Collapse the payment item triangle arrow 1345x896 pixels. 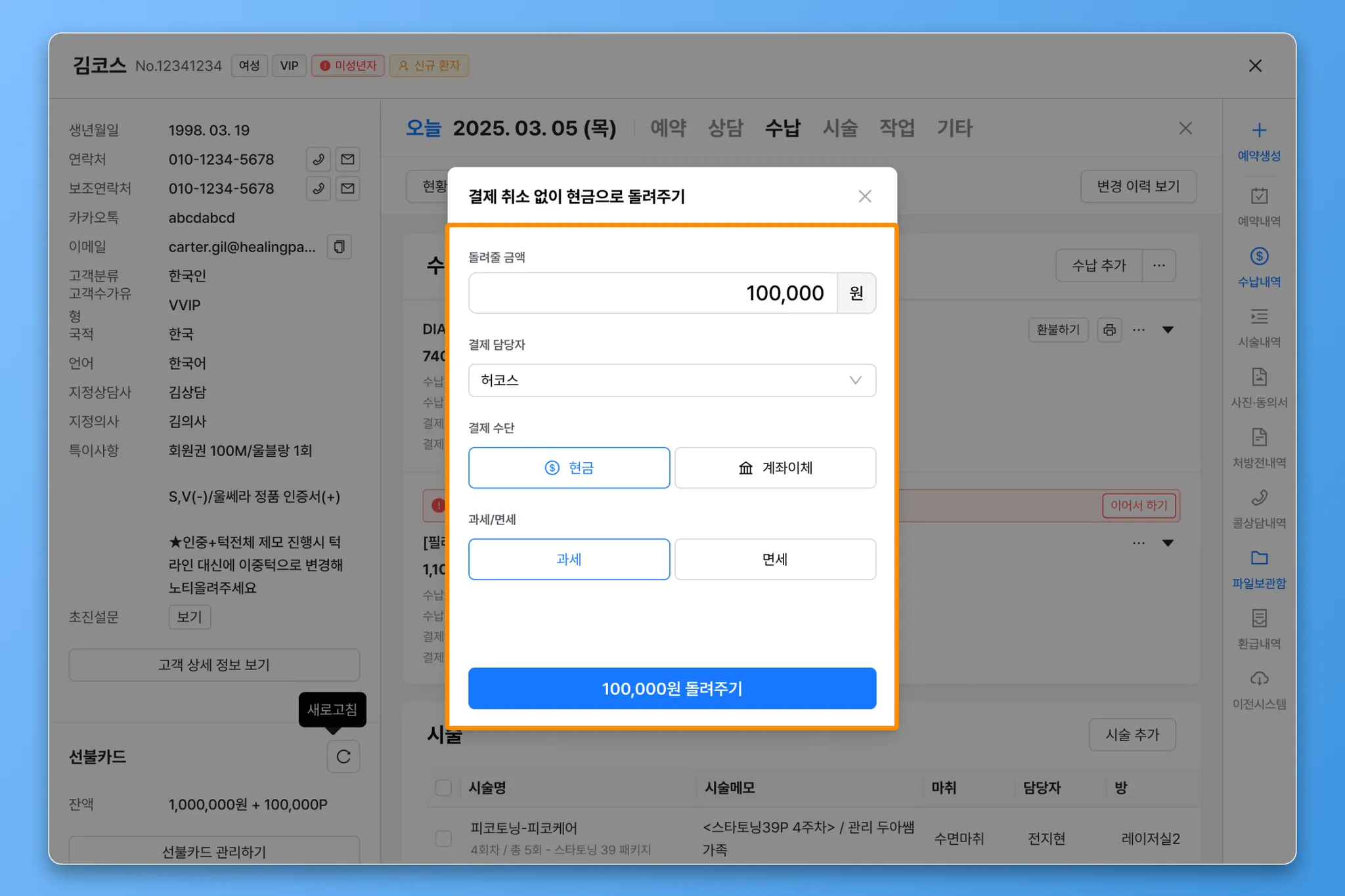(1168, 330)
